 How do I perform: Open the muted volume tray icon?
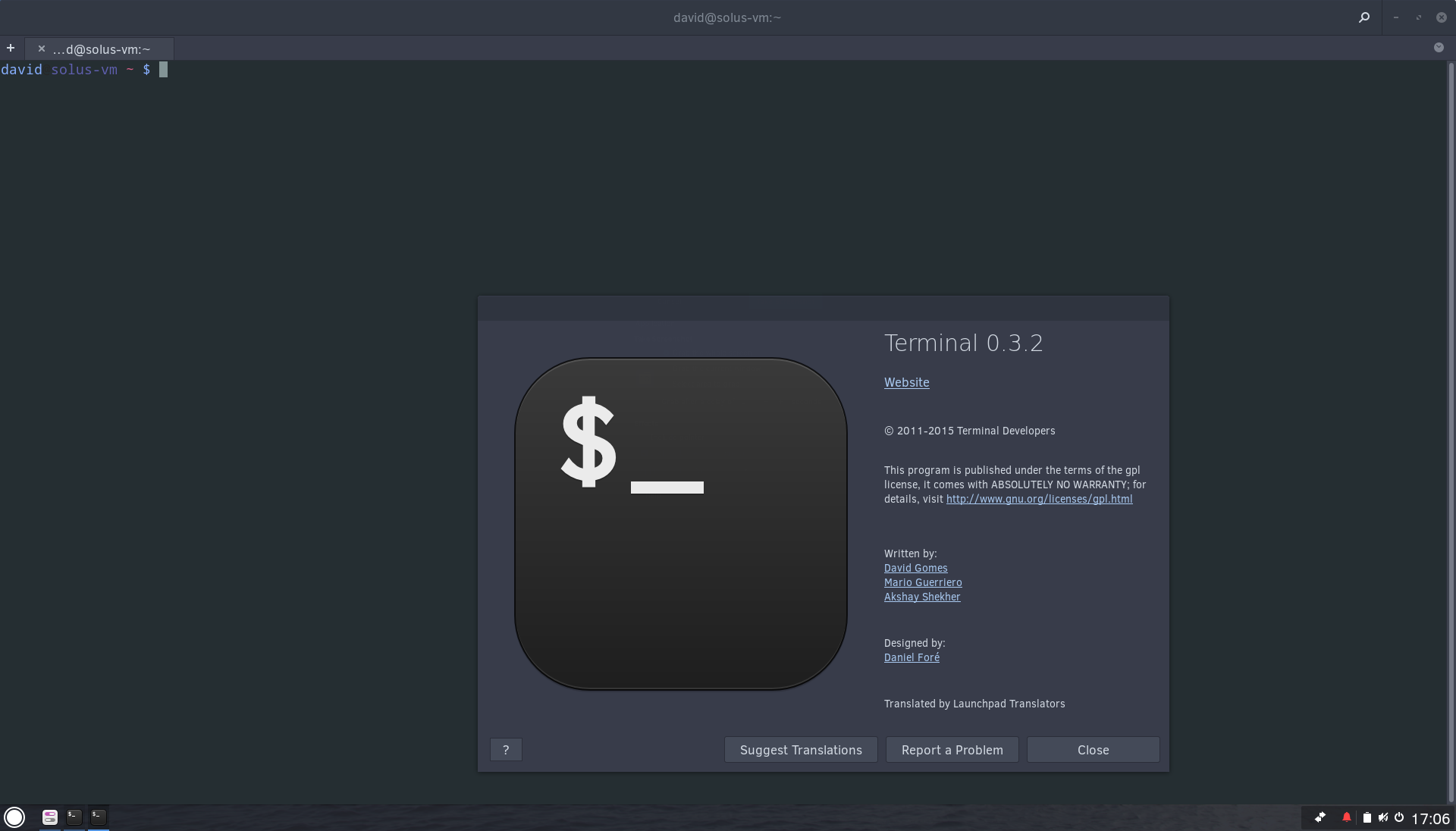(x=1383, y=817)
